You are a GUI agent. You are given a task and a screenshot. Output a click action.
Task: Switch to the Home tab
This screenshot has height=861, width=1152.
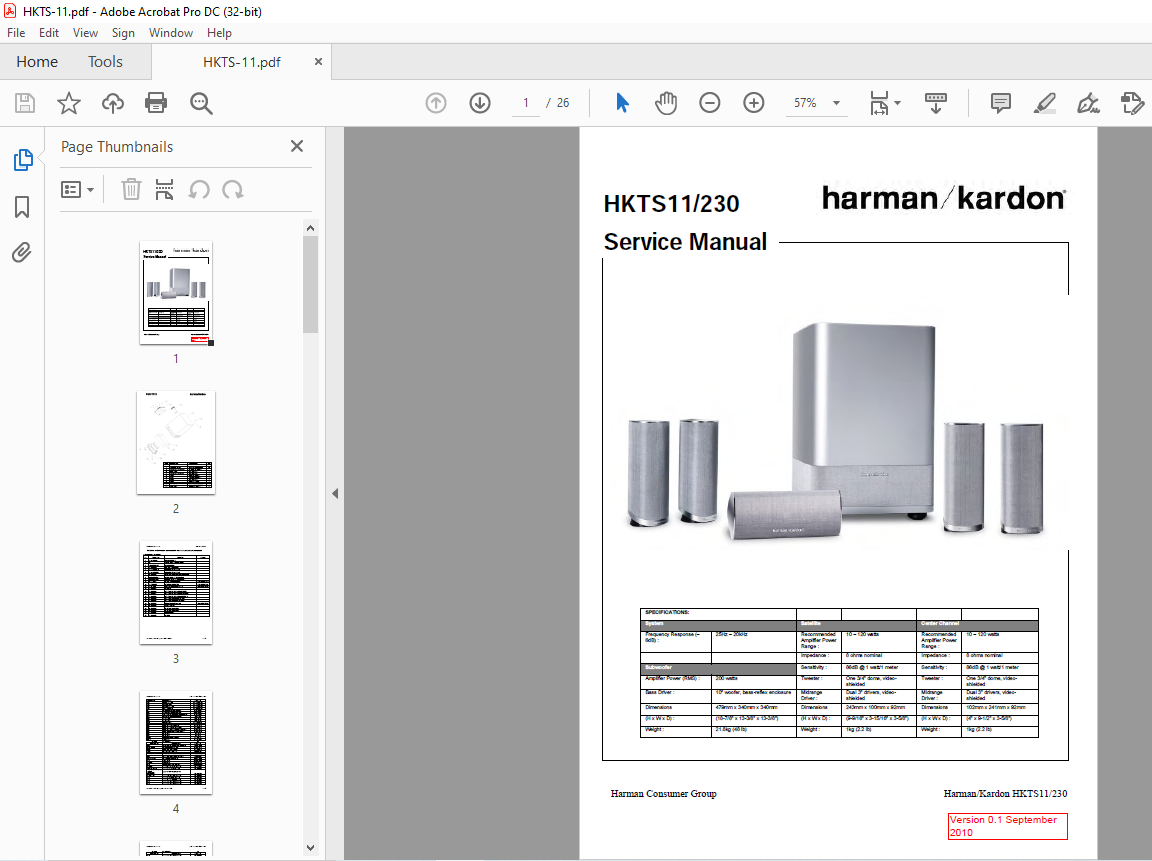(37, 62)
